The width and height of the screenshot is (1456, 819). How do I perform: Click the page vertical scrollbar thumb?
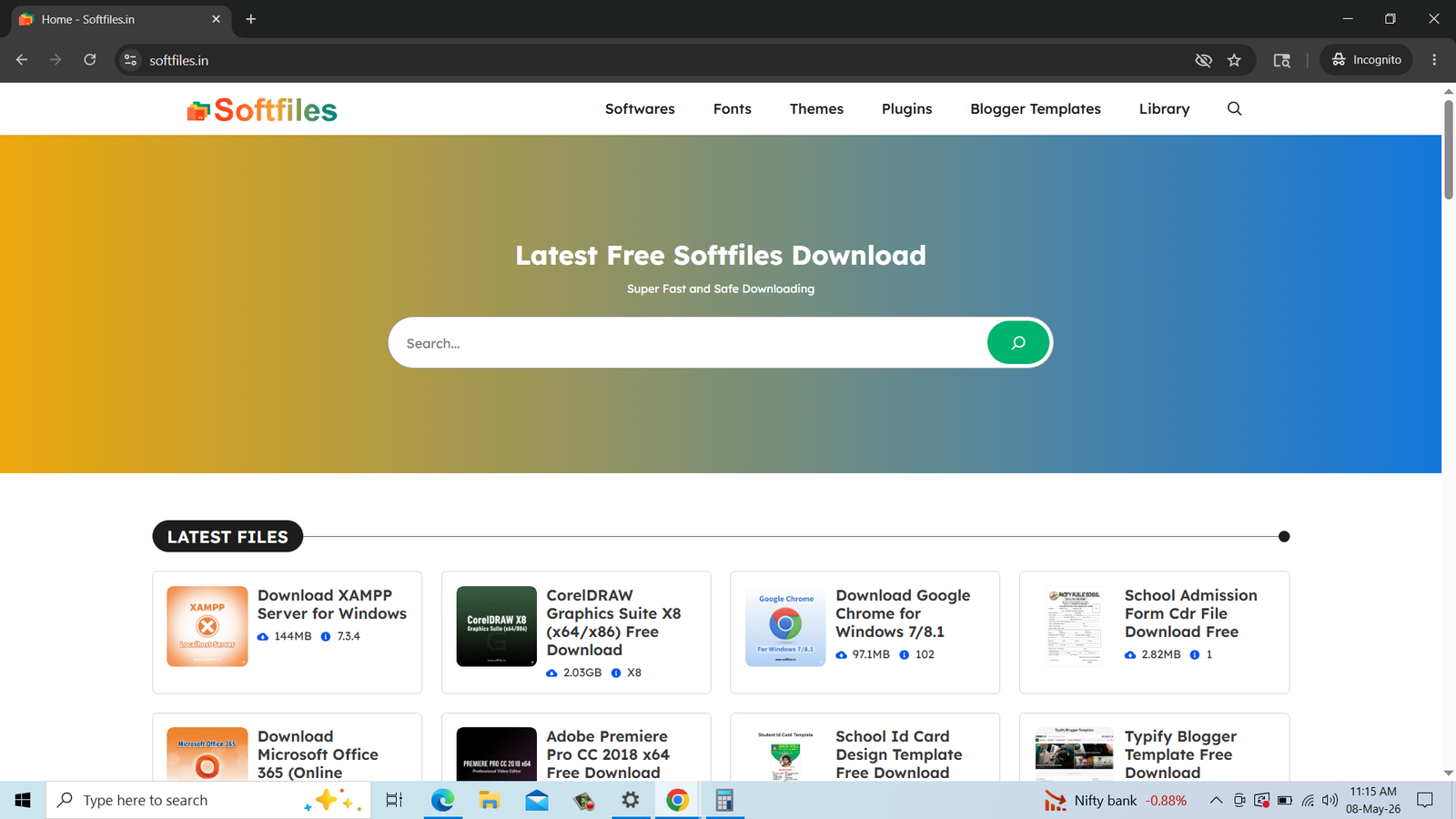pos(1449,149)
